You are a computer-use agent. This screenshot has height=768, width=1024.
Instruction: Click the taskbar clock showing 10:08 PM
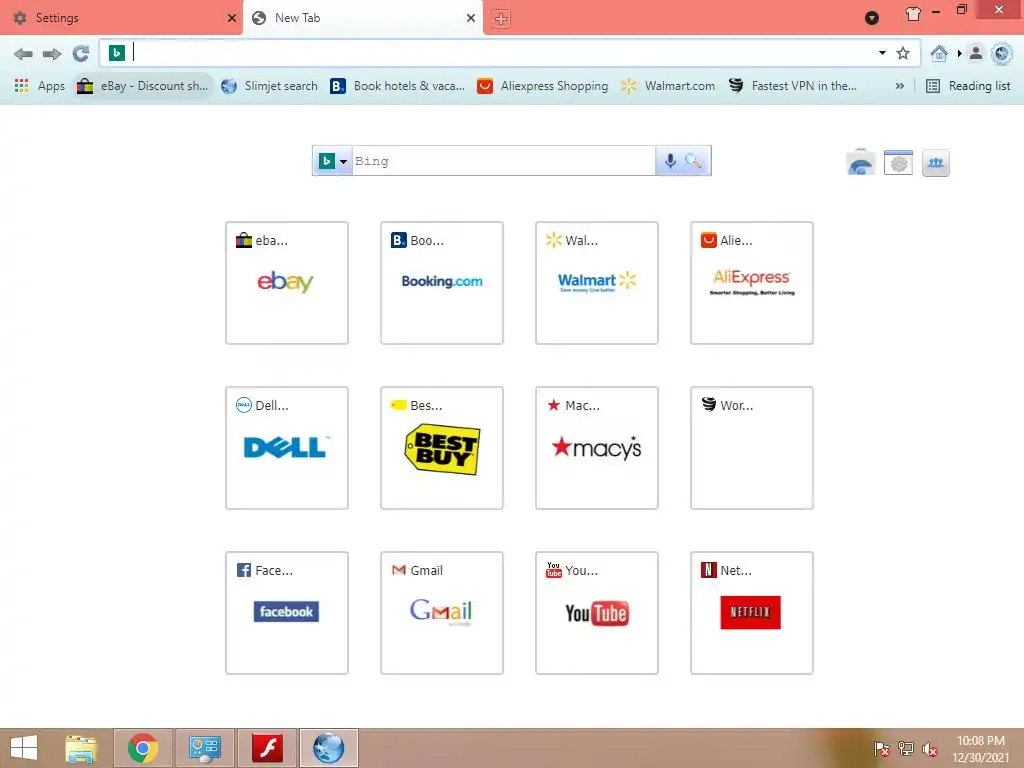click(x=980, y=749)
